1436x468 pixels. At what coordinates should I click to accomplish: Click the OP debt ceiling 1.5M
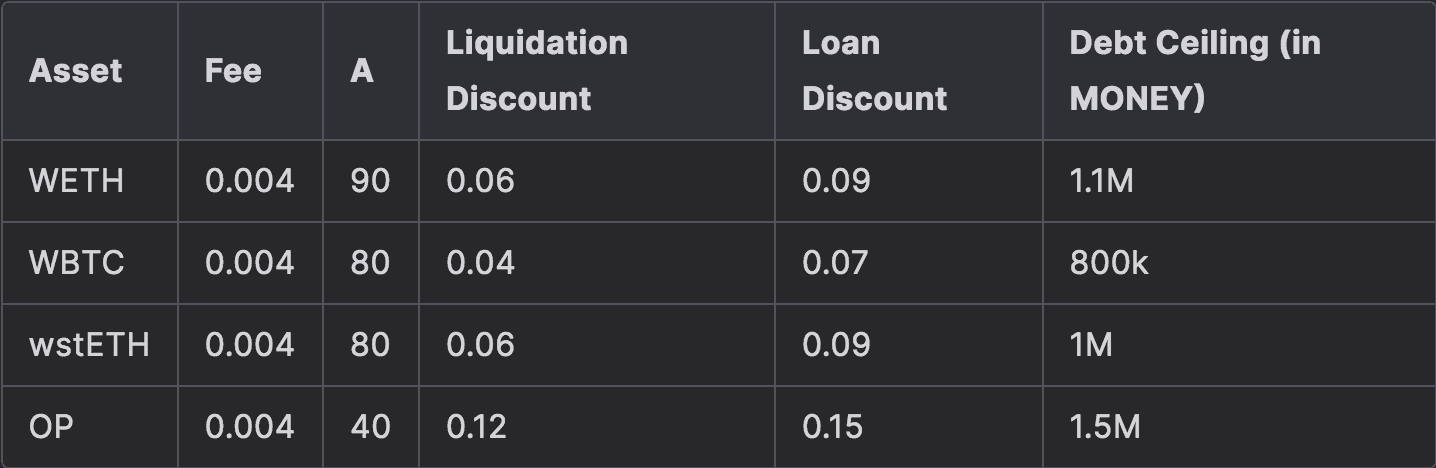pos(1104,427)
